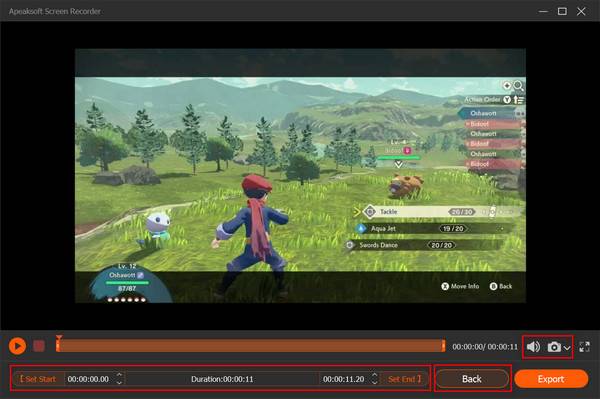The image size is (600, 399).
Task: Click the middle of the orange timeline bar
Action: pos(251,345)
